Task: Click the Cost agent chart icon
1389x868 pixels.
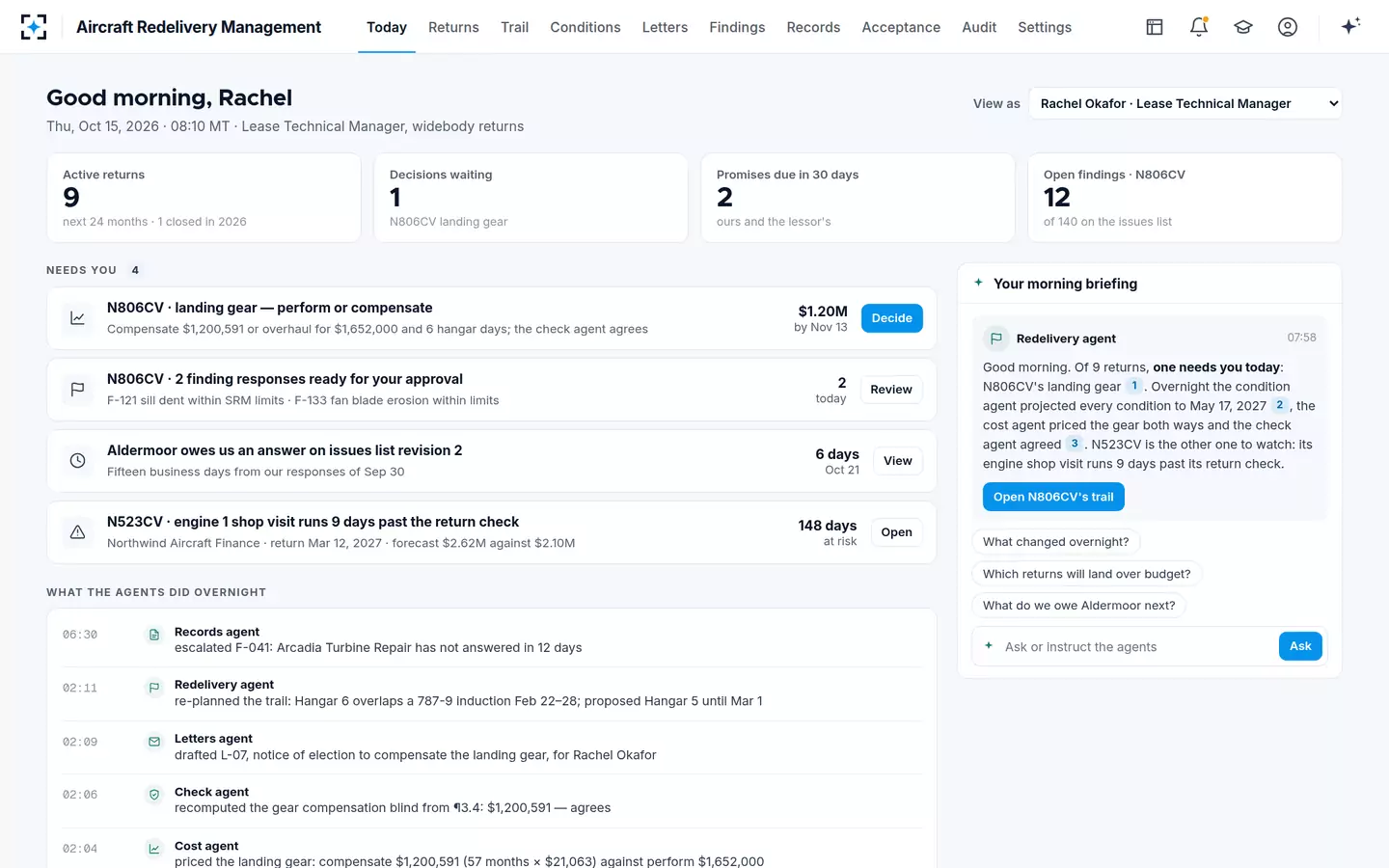Action: pos(153,849)
